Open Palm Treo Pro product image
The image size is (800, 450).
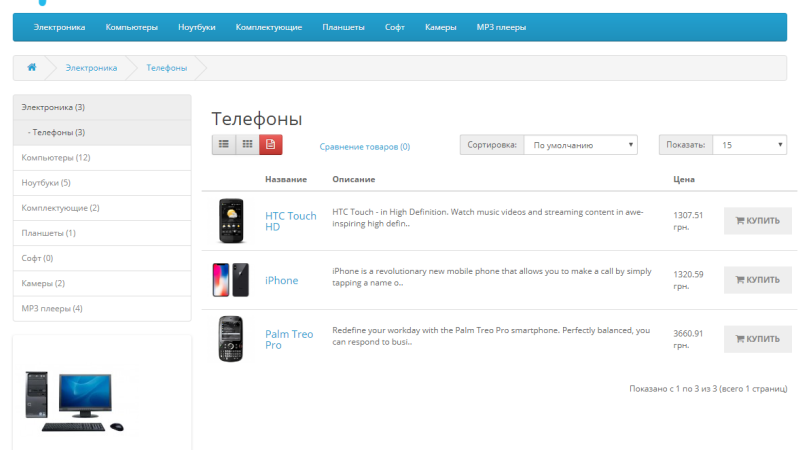coord(231,339)
